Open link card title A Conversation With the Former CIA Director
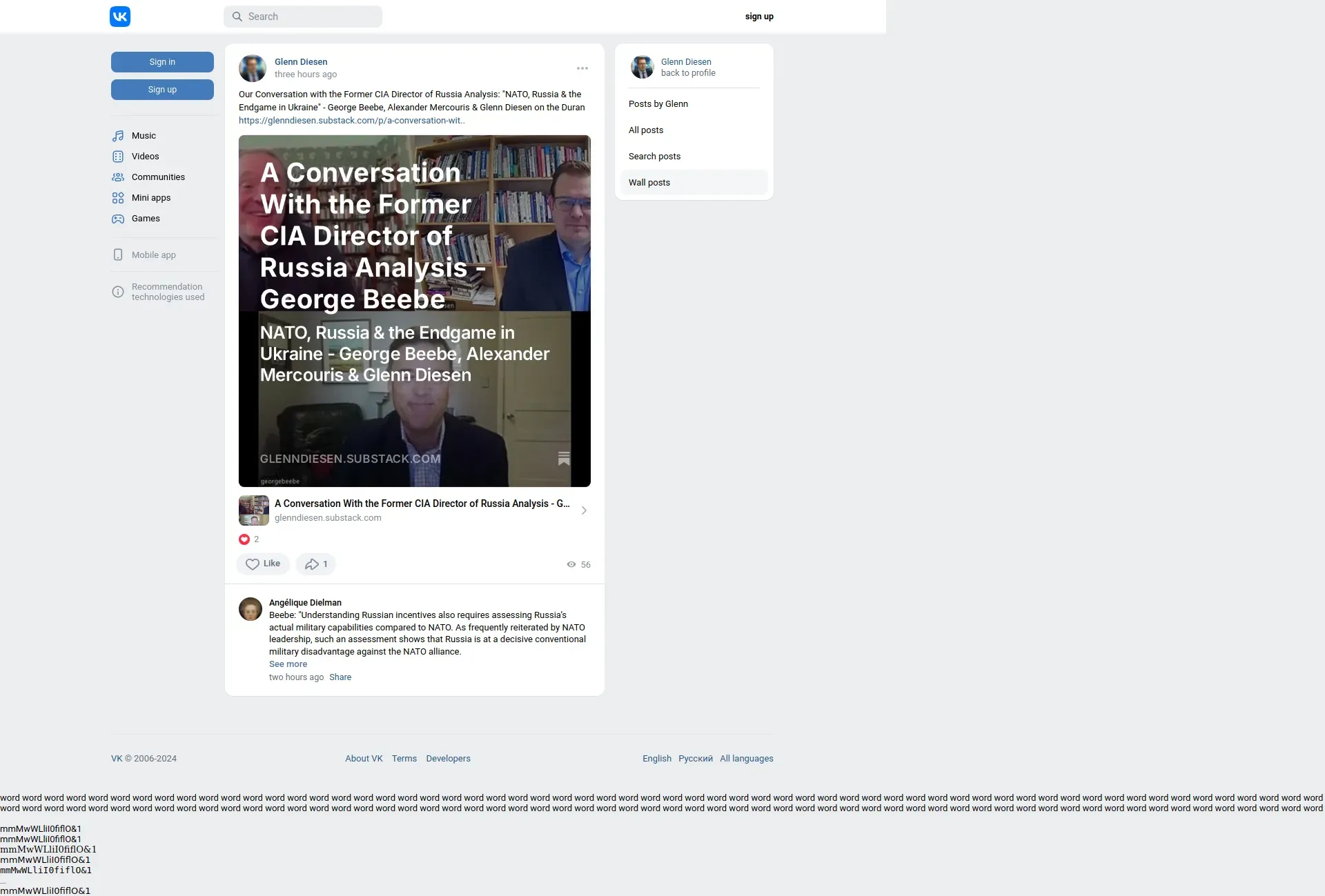The width and height of the screenshot is (1325, 896). (422, 504)
